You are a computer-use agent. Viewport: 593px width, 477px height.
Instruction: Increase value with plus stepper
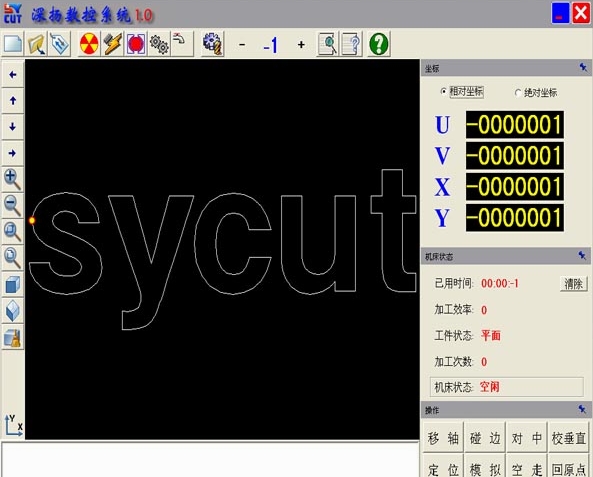pyautogui.click(x=301, y=45)
